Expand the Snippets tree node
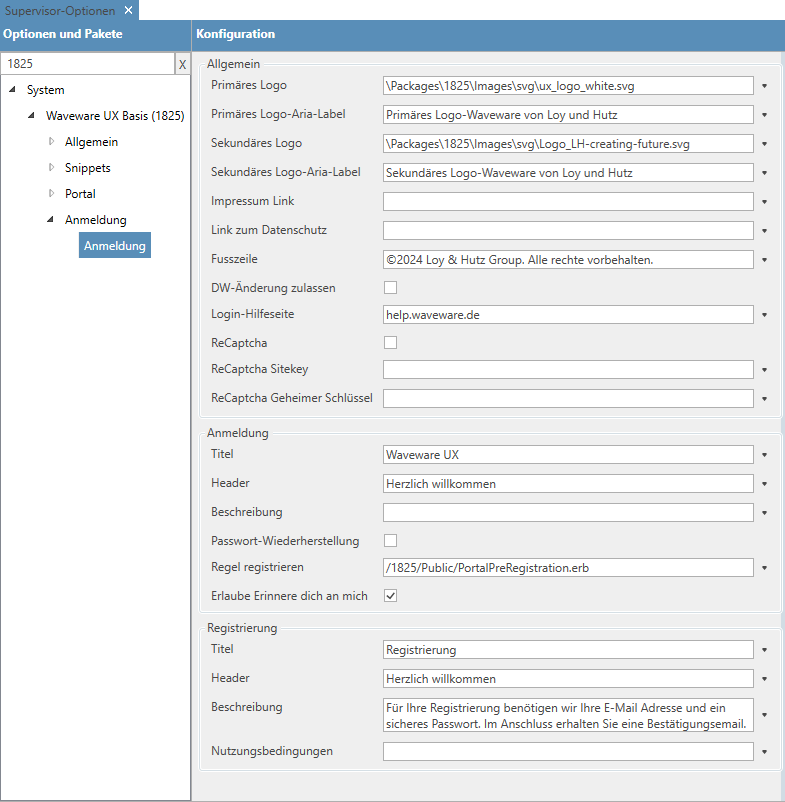Screen dimensions: 785x802 51,168
